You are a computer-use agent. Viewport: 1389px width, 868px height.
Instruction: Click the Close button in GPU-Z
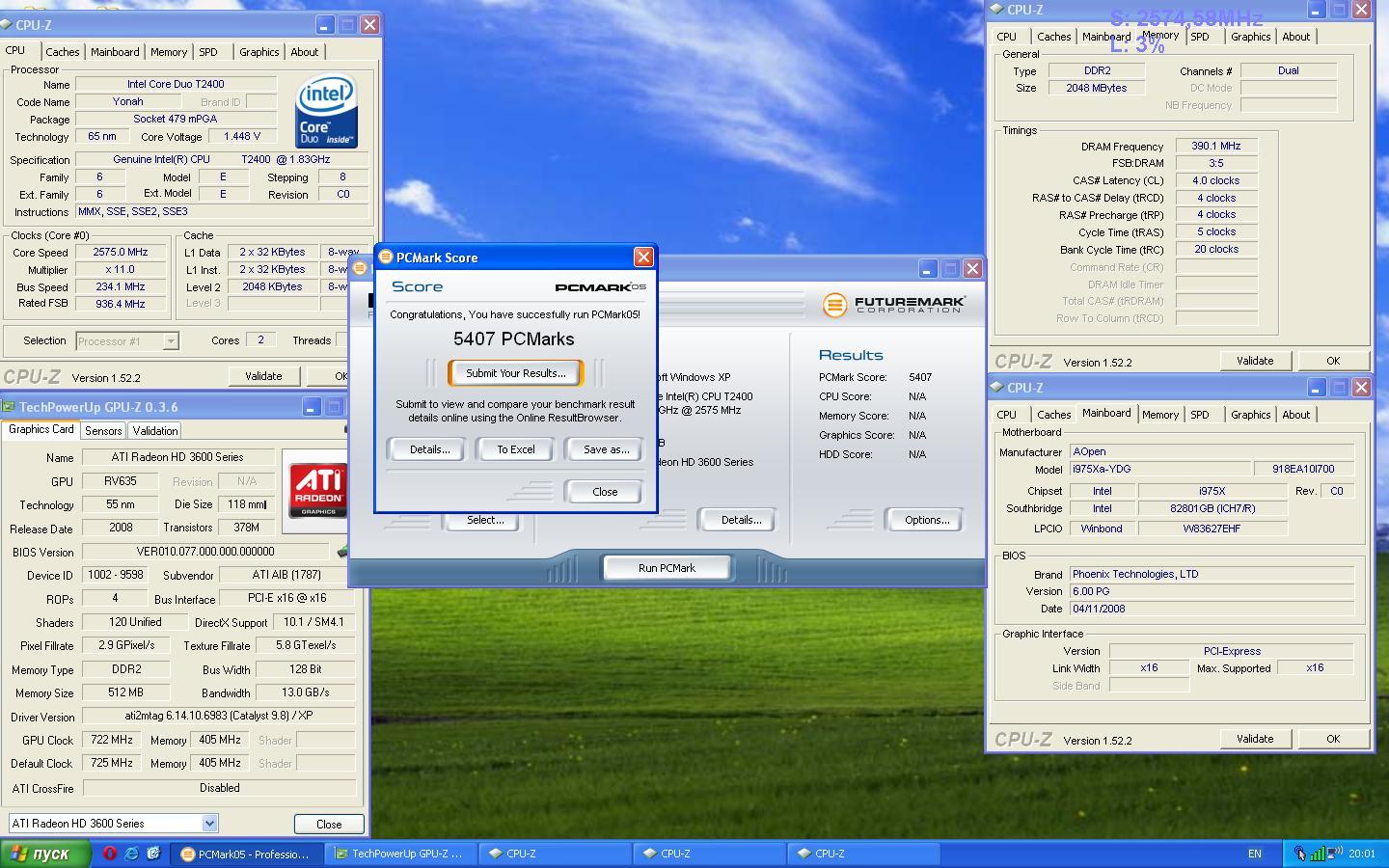click(329, 825)
